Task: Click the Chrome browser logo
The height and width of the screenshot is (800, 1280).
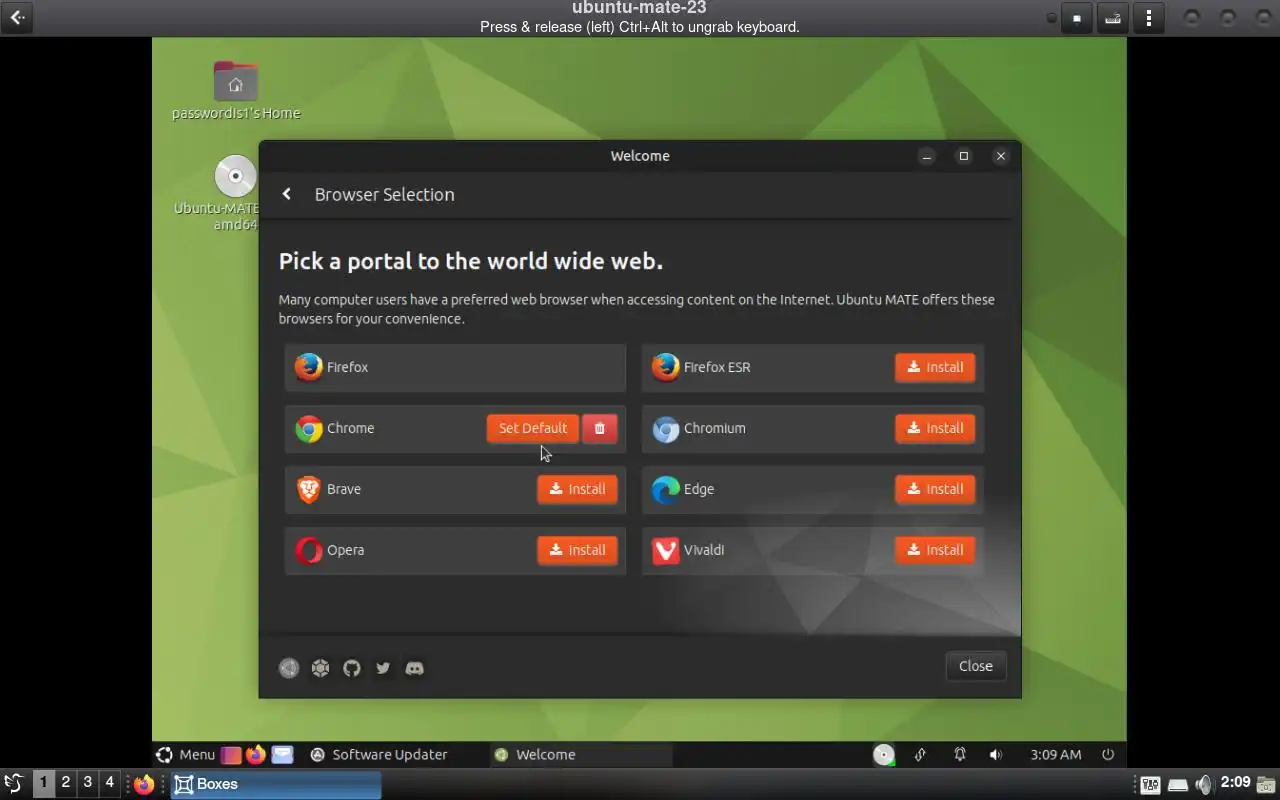Action: point(309,428)
